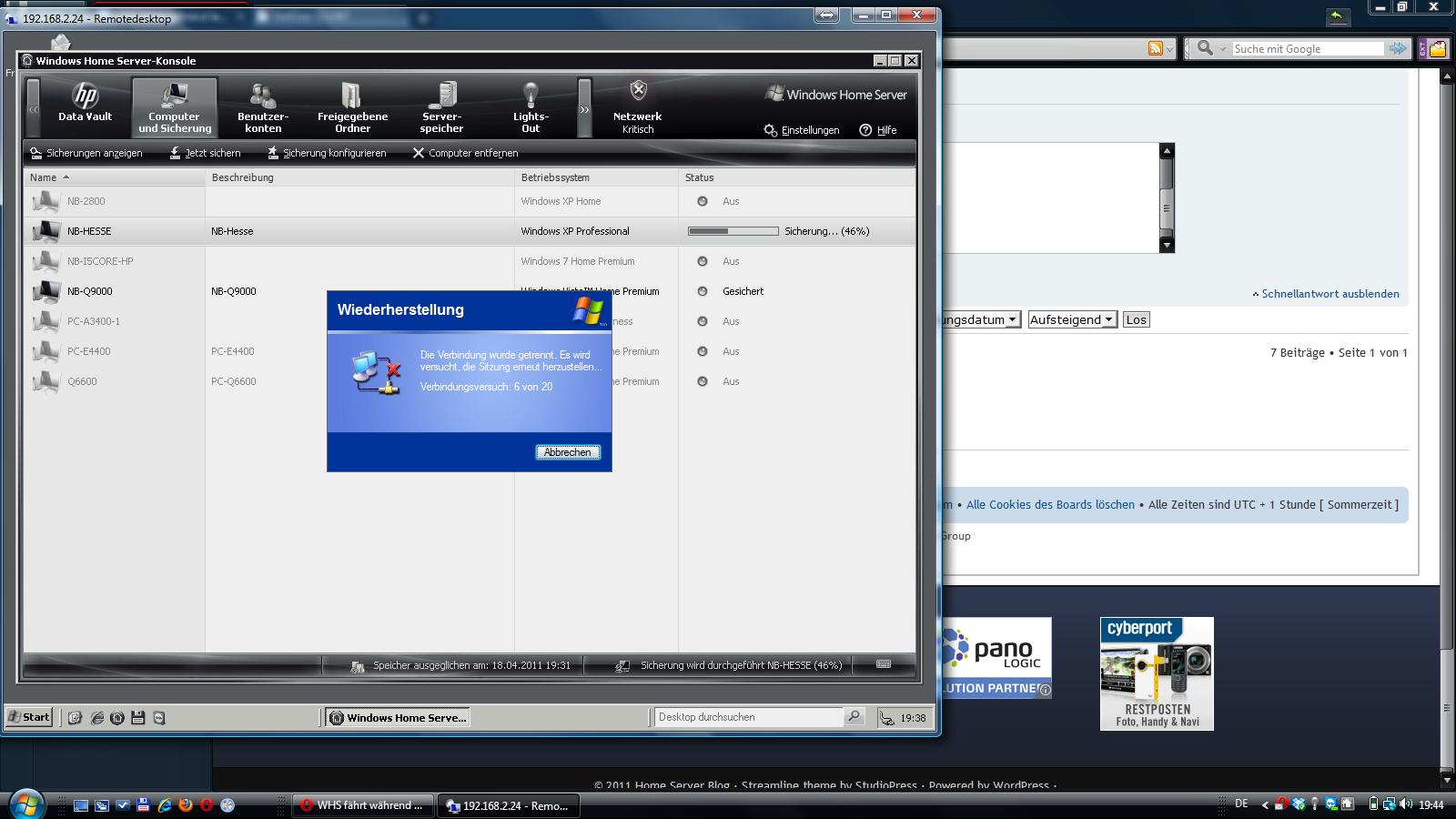Screen dimensions: 1456x819
Task: Select the Computer und Sicherung tab
Action: click(x=175, y=106)
